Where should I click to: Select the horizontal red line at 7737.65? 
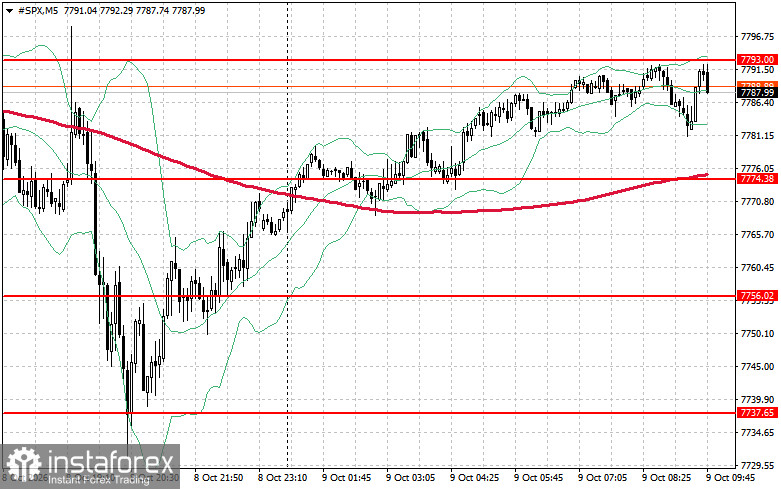(369, 413)
